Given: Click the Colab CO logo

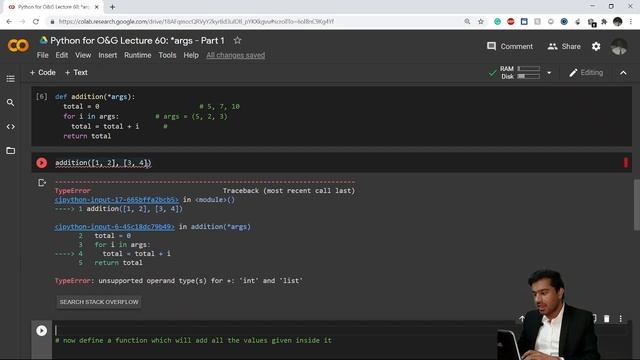Looking at the screenshot, I should point(18,45).
